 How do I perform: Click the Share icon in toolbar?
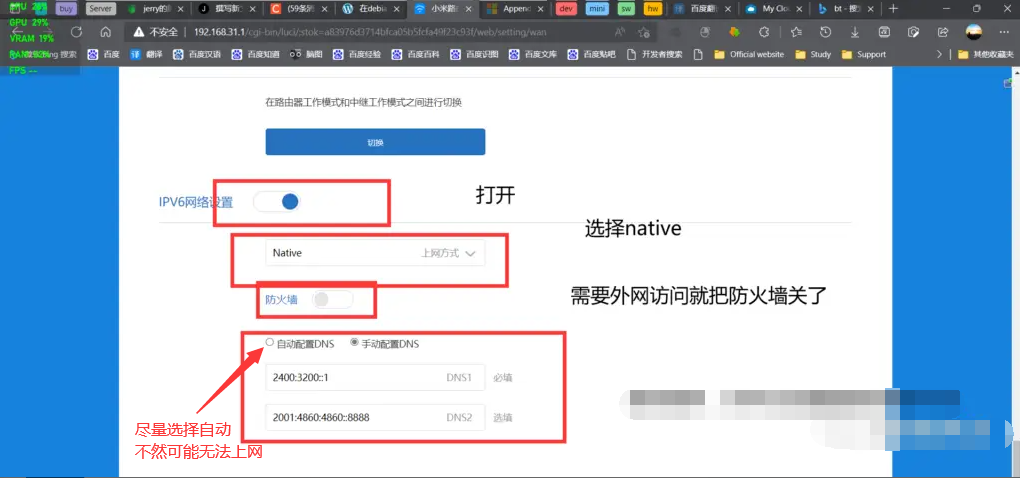943,32
